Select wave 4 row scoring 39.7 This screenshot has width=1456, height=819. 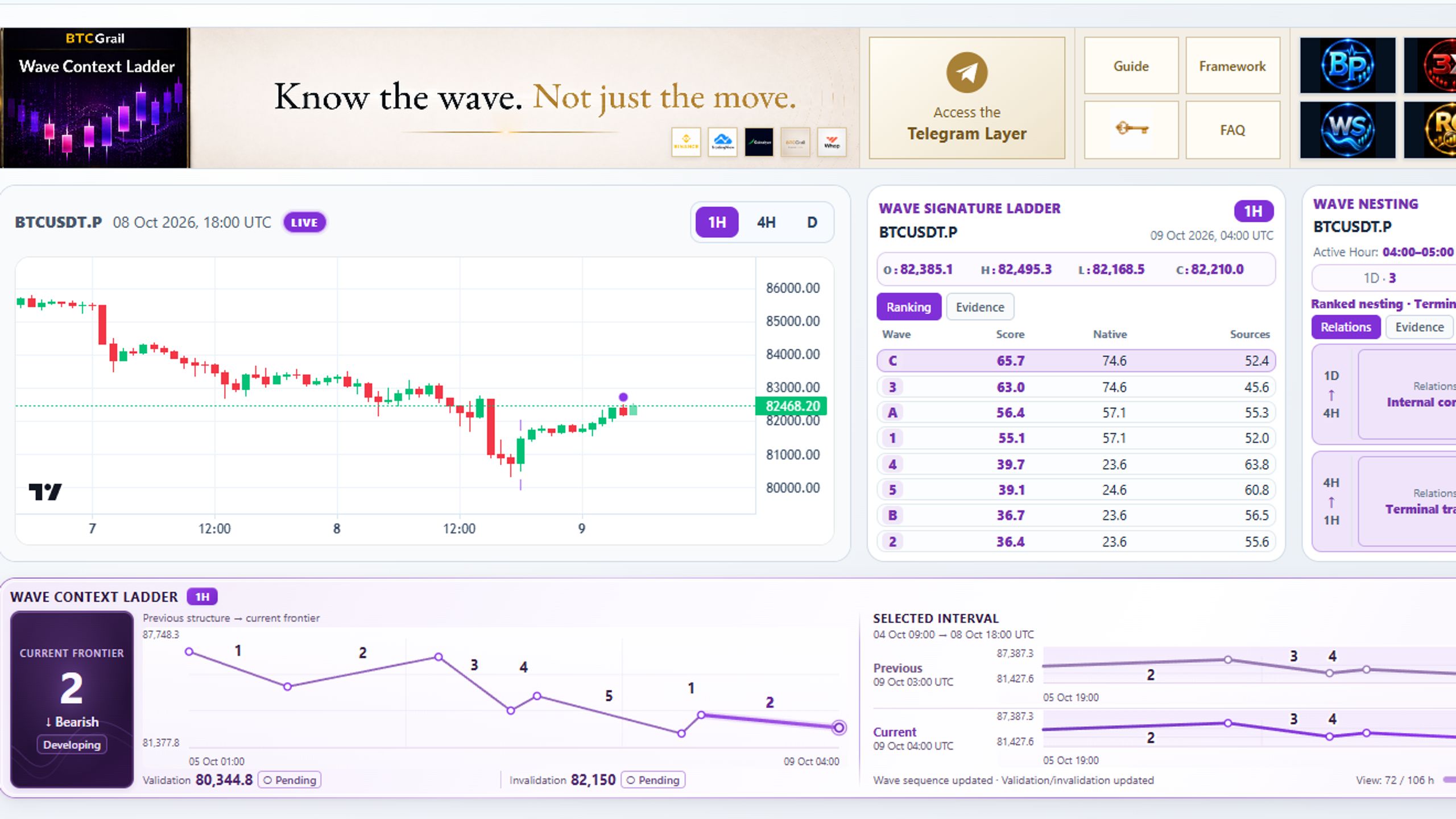[x=1076, y=464]
